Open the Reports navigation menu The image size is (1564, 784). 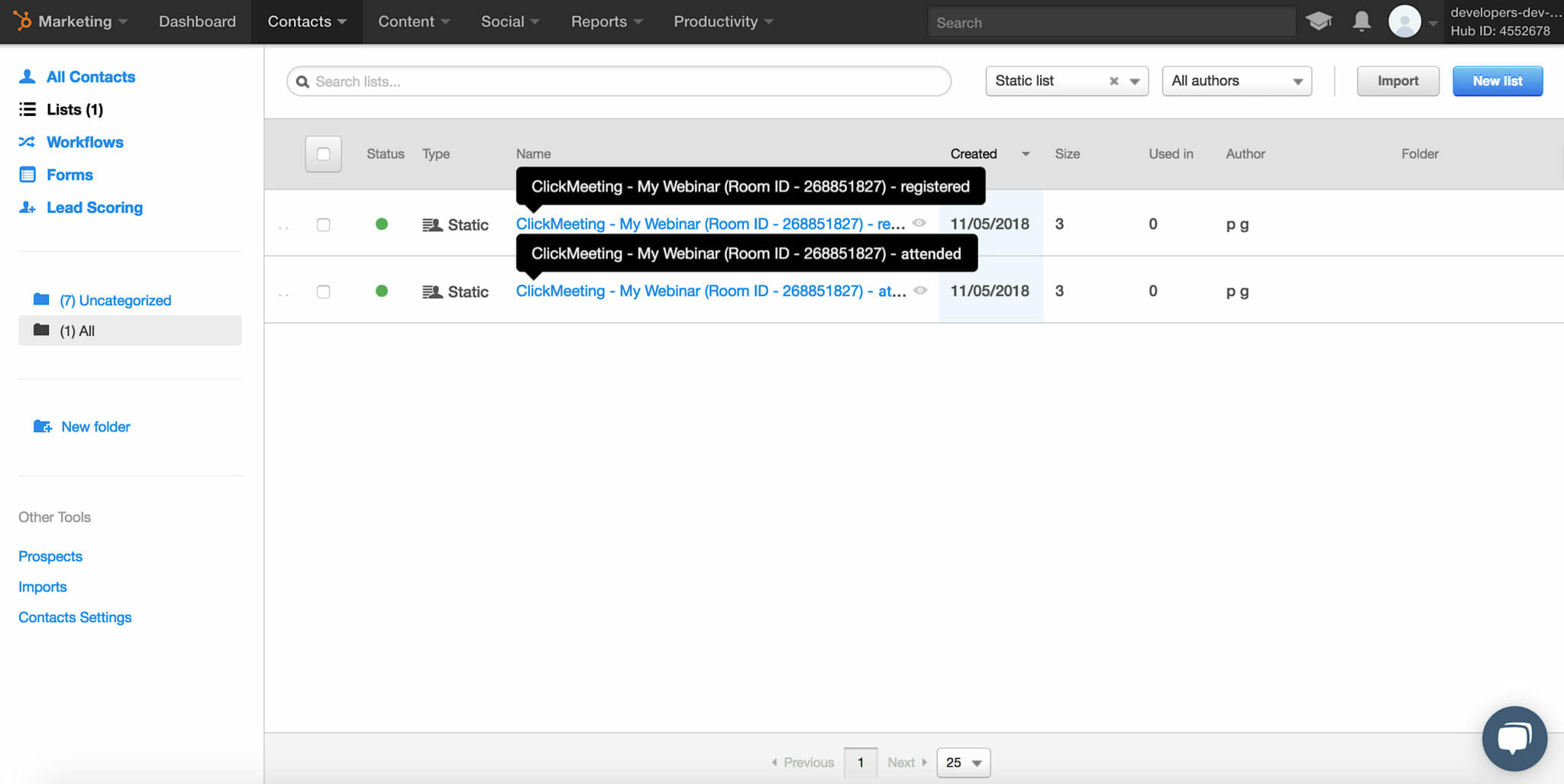point(607,21)
